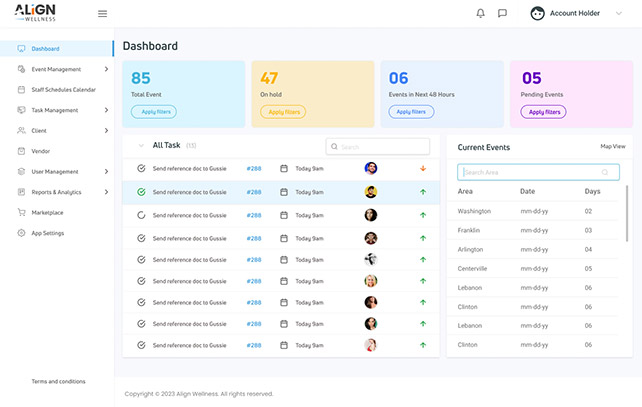Click the Vendor sidebar icon
The image size is (642, 407).
pos(21,151)
